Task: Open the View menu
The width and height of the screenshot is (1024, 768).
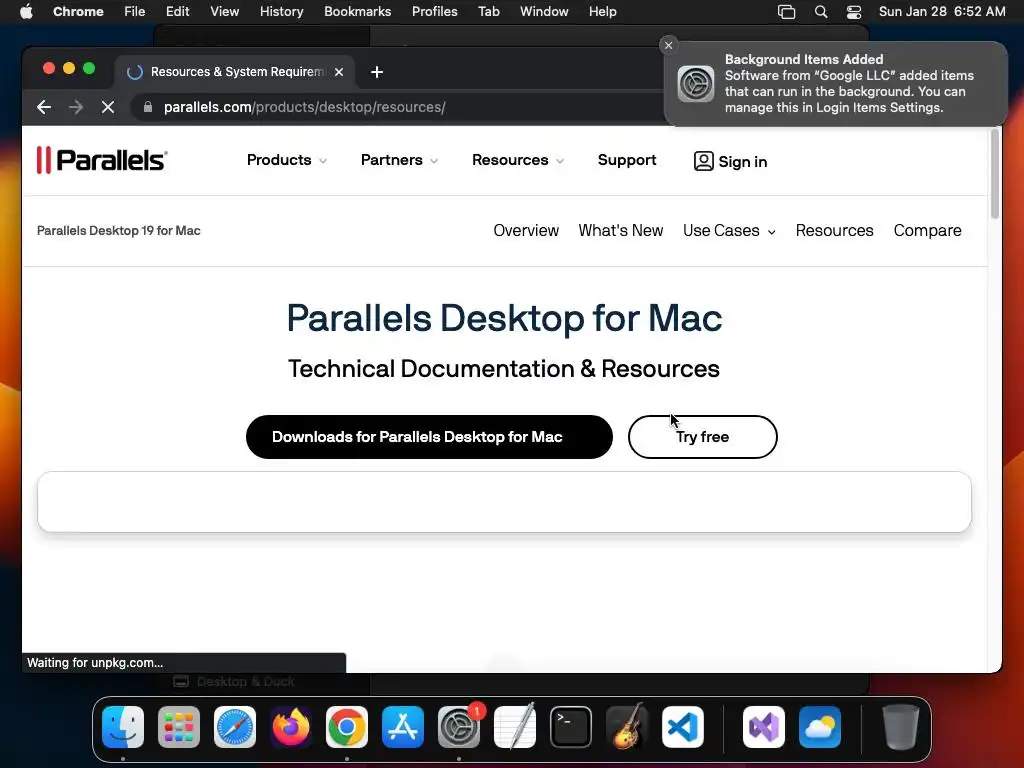Action: click(224, 12)
